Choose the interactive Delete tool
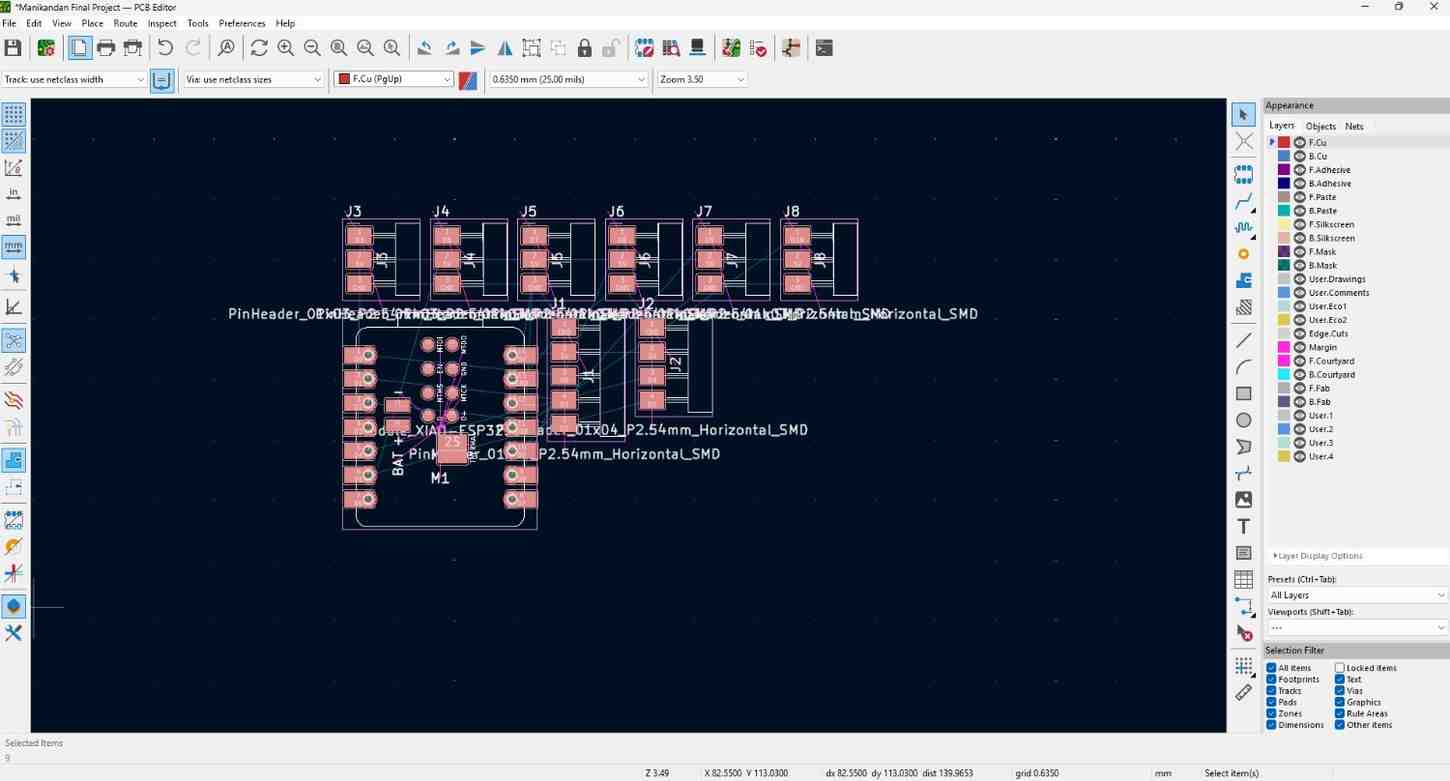This screenshot has width=1450, height=781. click(1244, 633)
